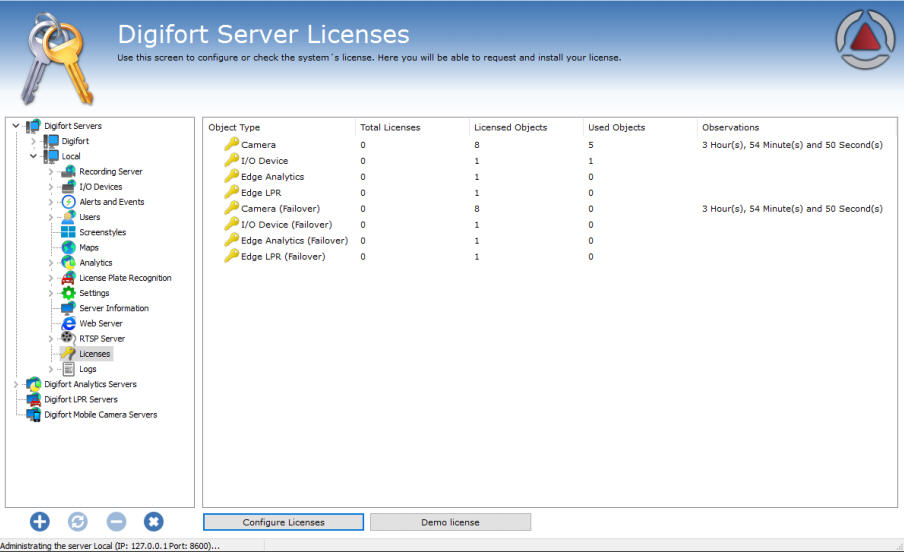Select the Local tree item

click(71, 156)
